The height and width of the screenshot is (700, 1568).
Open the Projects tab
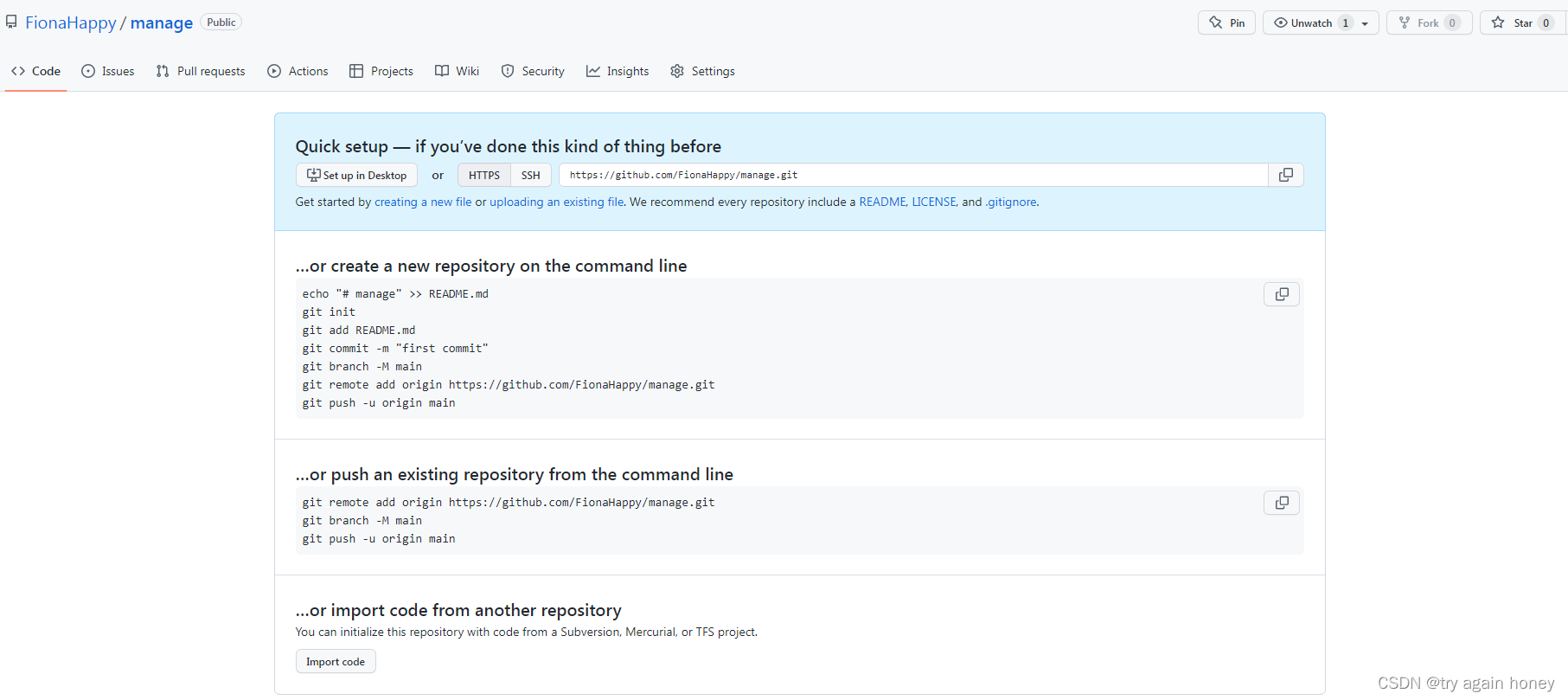381,71
